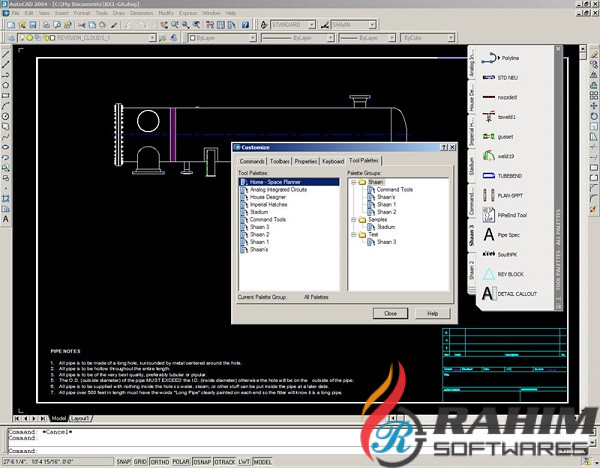Image resolution: width=600 pixels, height=468 pixels.
Task: Select the Rectangle draw tool
Action: point(6,95)
